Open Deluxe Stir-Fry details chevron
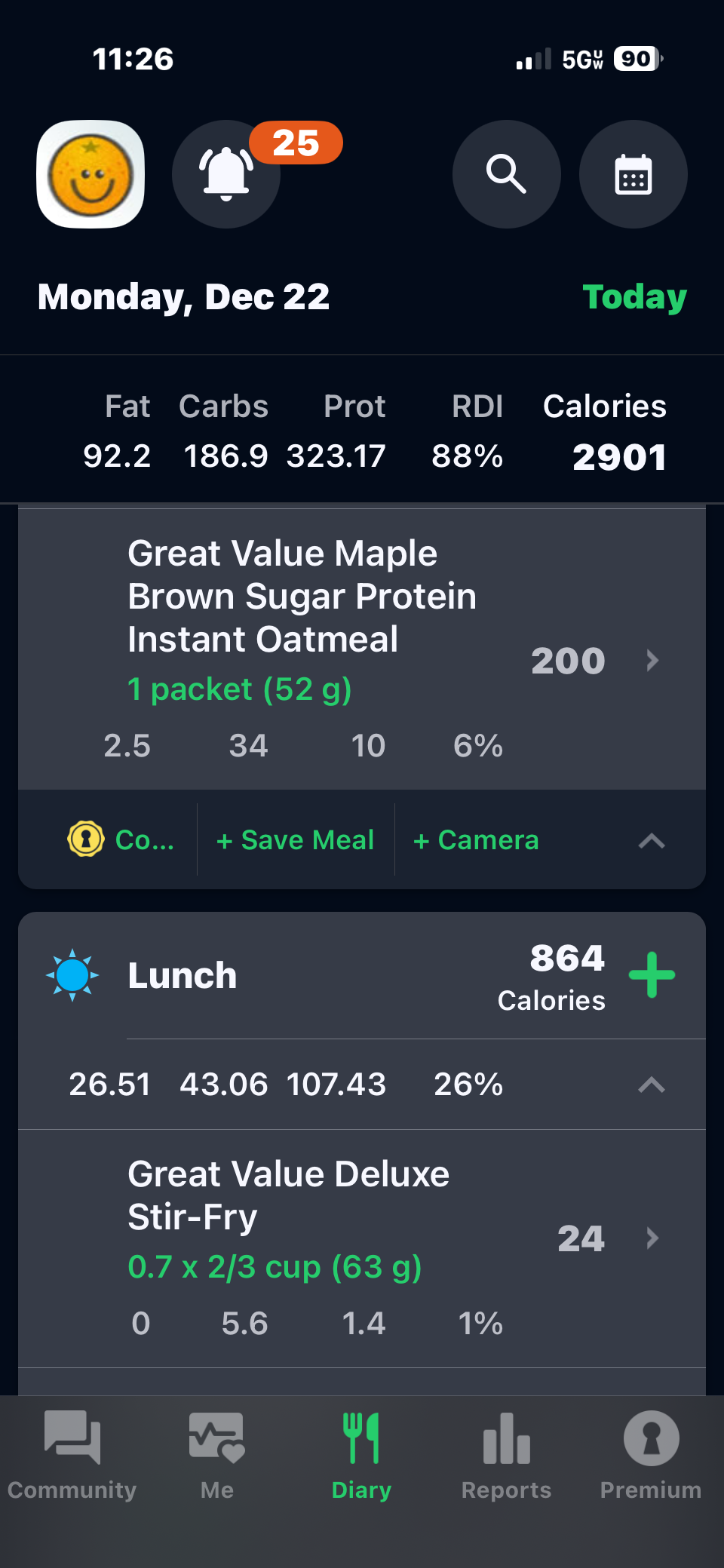Screen dimensions: 724x1568 652,1238
